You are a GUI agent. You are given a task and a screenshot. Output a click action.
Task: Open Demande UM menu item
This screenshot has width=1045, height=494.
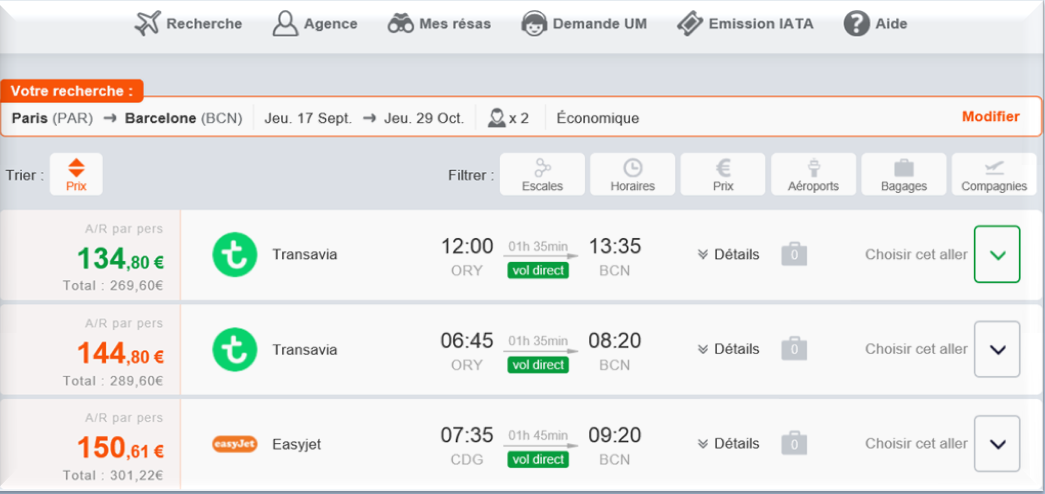click(x=584, y=24)
